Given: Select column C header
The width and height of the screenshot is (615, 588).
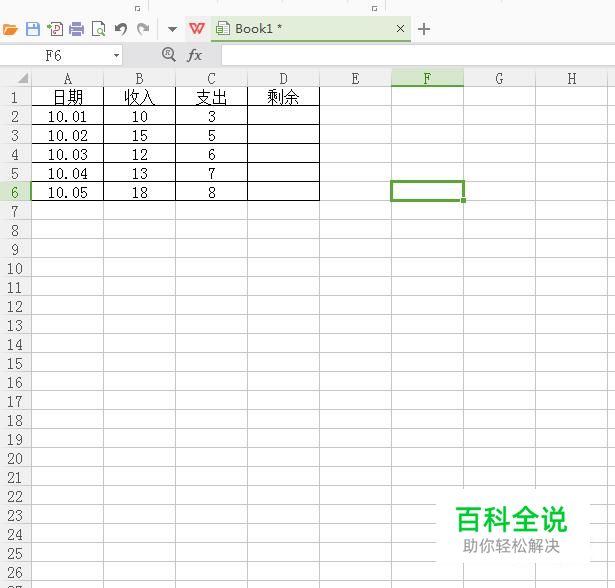Looking at the screenshot, I should pos(211,78).
